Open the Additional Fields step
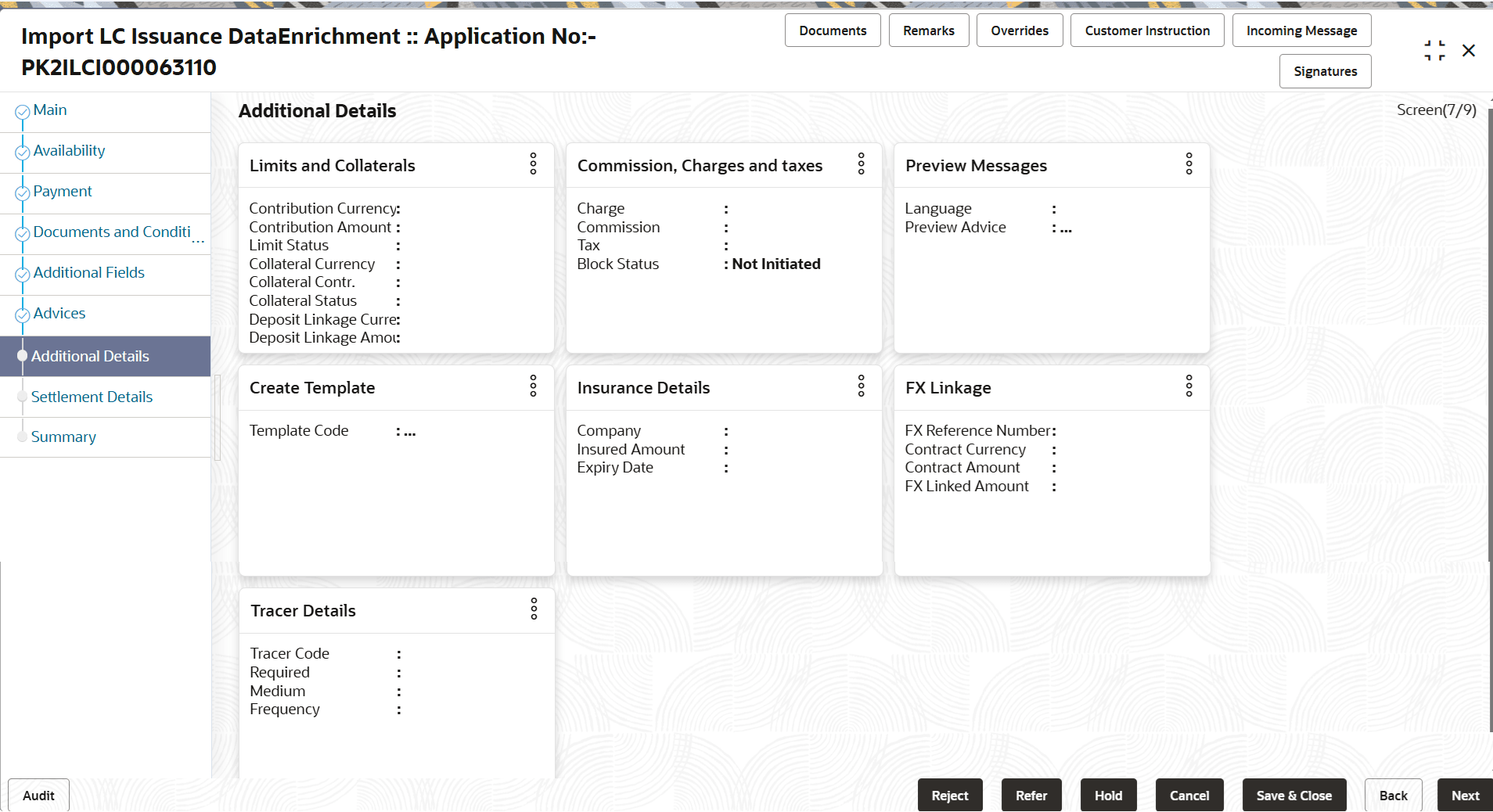This screenshot has height=812, width=1493. pos(89,273)
